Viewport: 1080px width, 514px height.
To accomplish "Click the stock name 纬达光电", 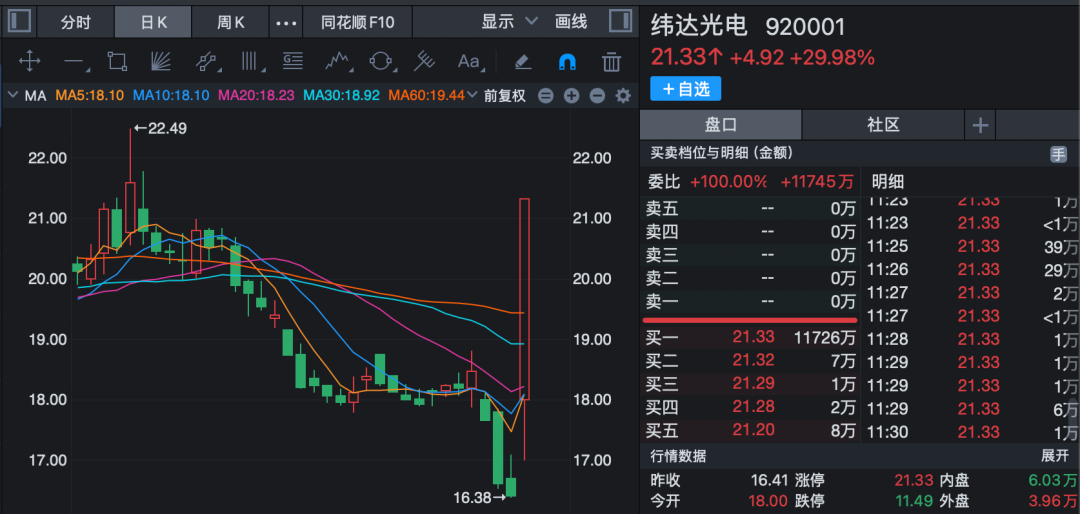I will (699, 26).
